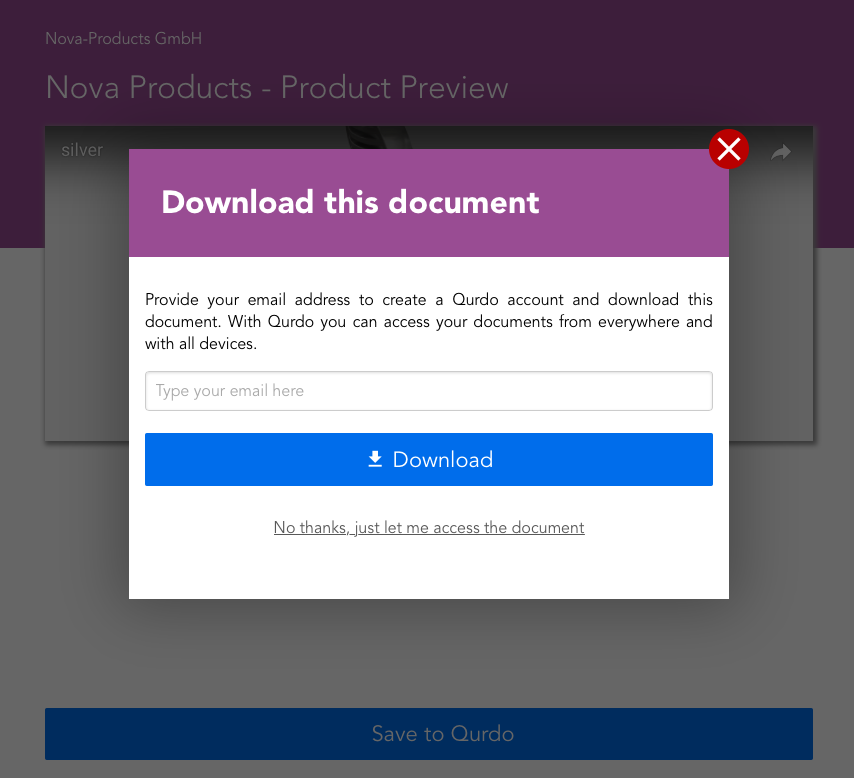Viewport: 854px width, 778px height.
Task: Dismiss the modal using the round red close icon
Action: 729,150
